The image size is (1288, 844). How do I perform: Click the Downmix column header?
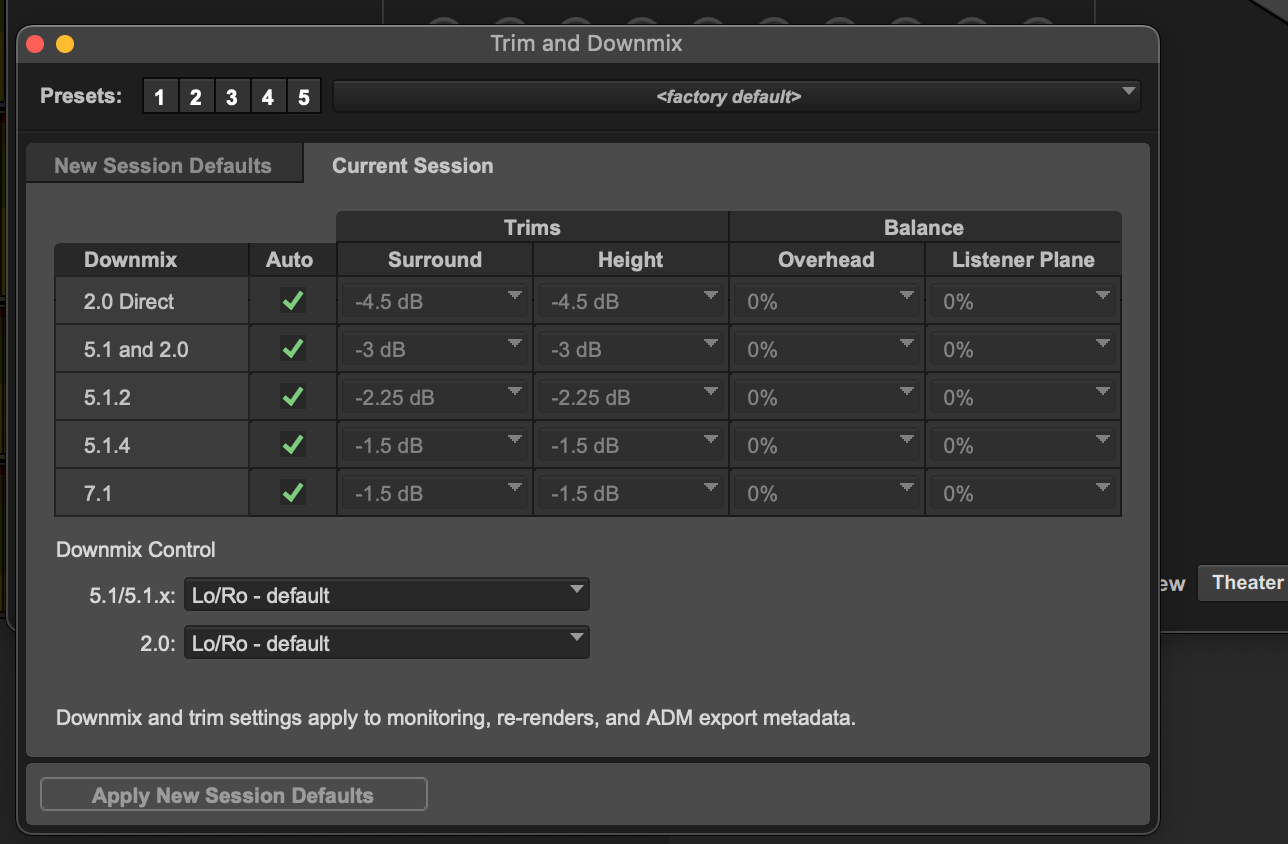pos(151,260)
